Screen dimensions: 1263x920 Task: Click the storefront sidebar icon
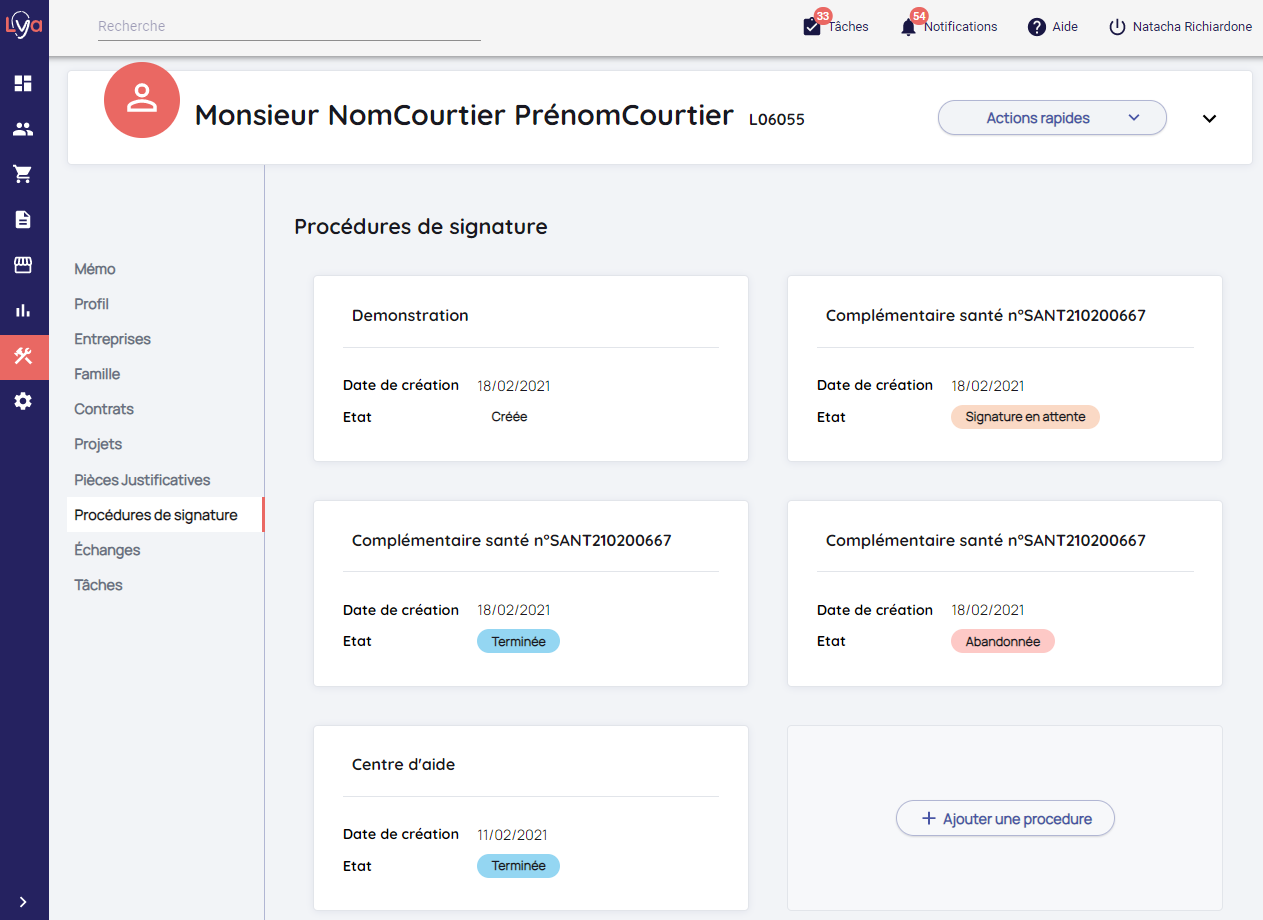[x=23, y=265]
